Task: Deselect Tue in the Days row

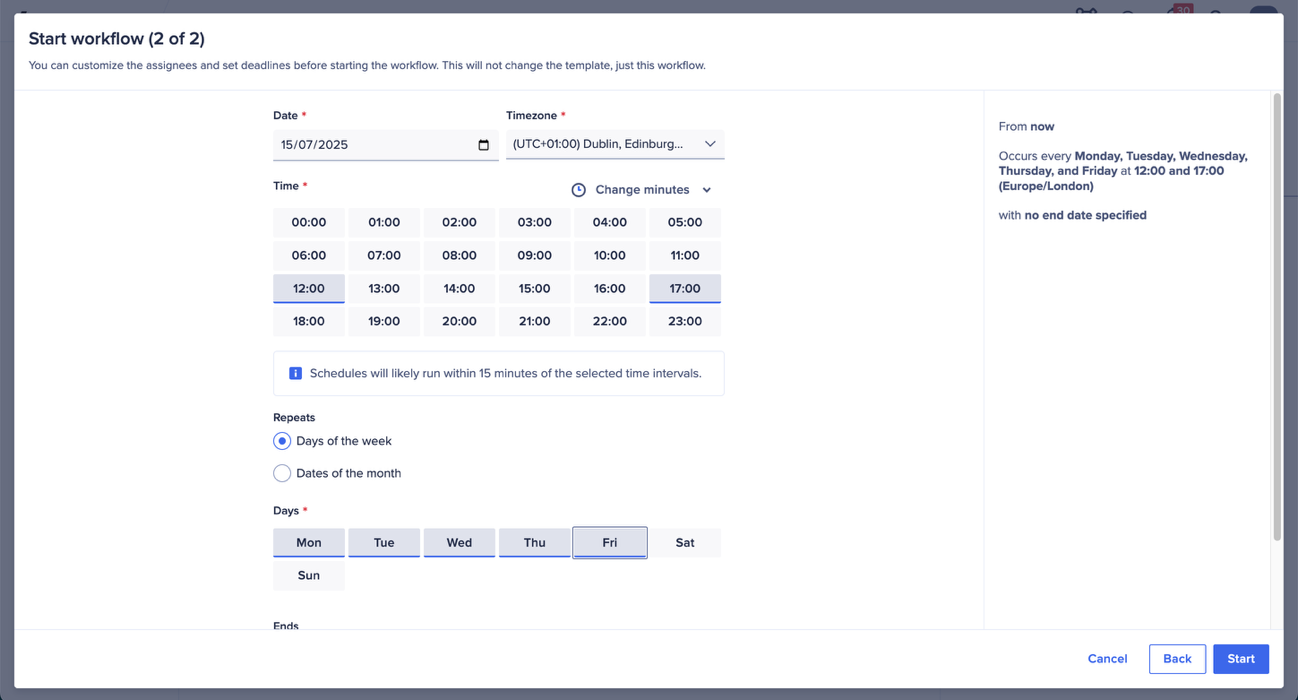Action: [x=384, y=542]
